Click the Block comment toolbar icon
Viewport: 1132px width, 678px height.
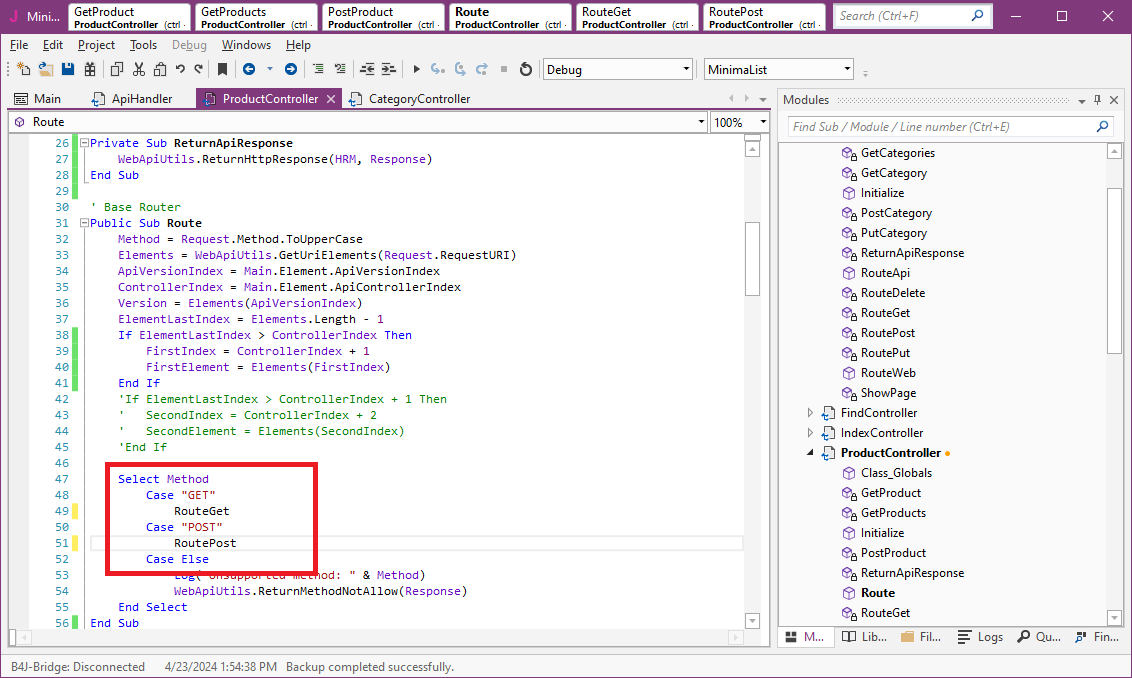[318, 69]
